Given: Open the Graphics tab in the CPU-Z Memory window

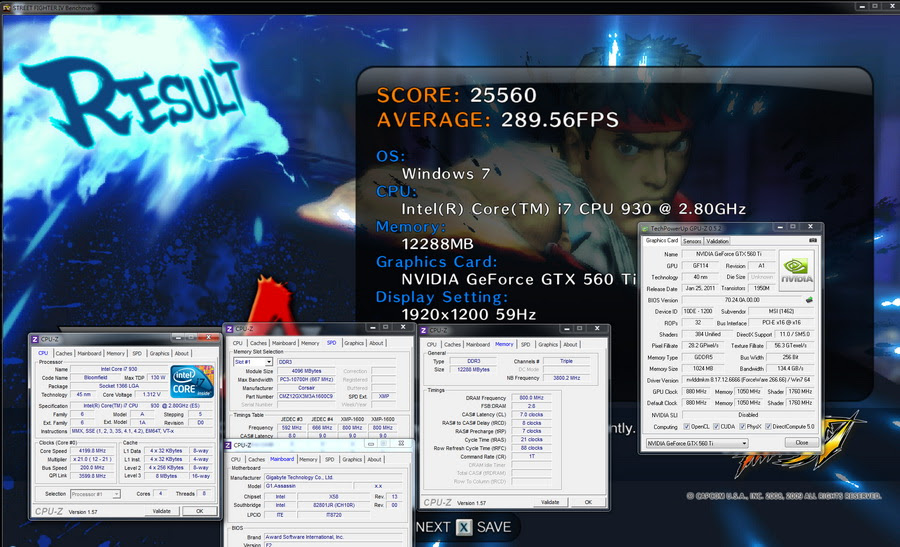Looking at the screenshot, I should pos(548,344).
